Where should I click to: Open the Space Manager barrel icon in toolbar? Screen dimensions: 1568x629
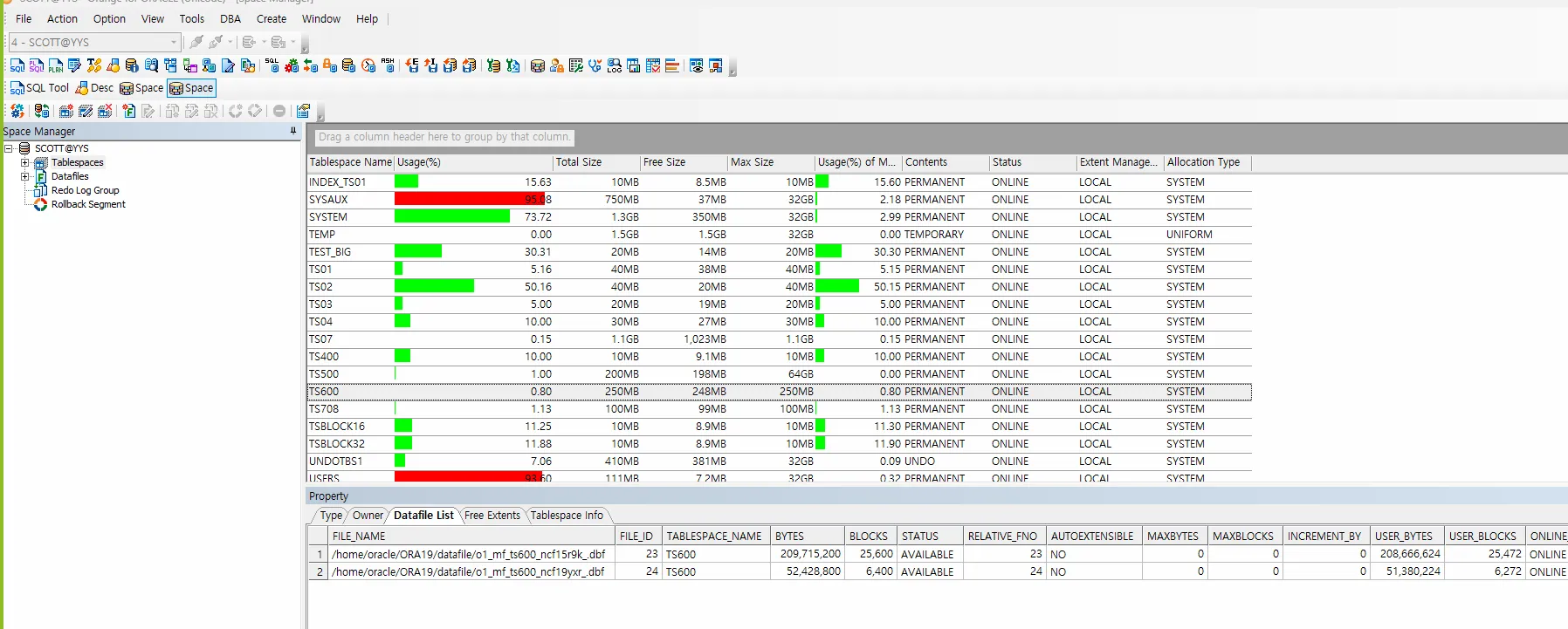point(537,65)
